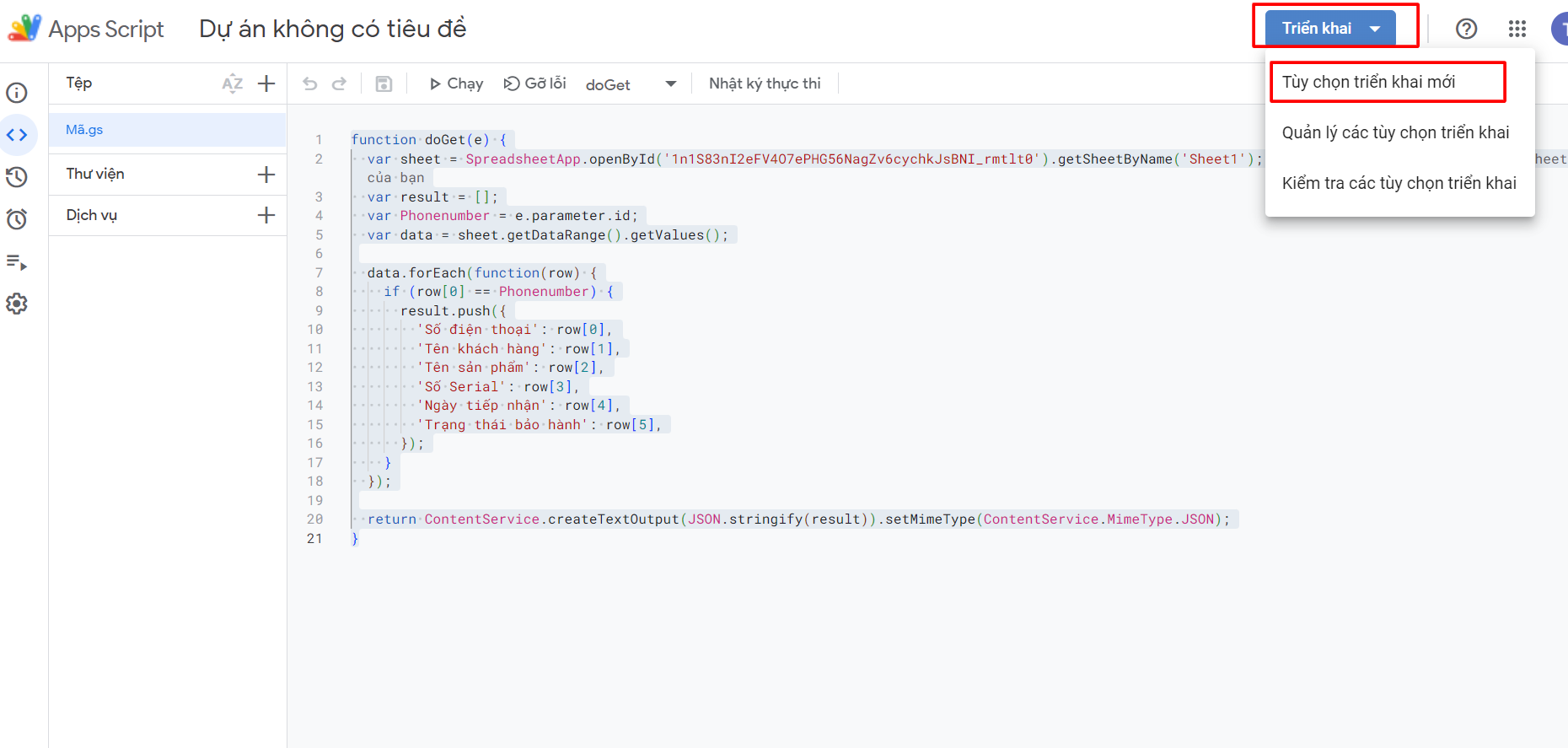Save project with the floppy disk icon
The width and height of the screenshot is (1568, 748).
384,83
